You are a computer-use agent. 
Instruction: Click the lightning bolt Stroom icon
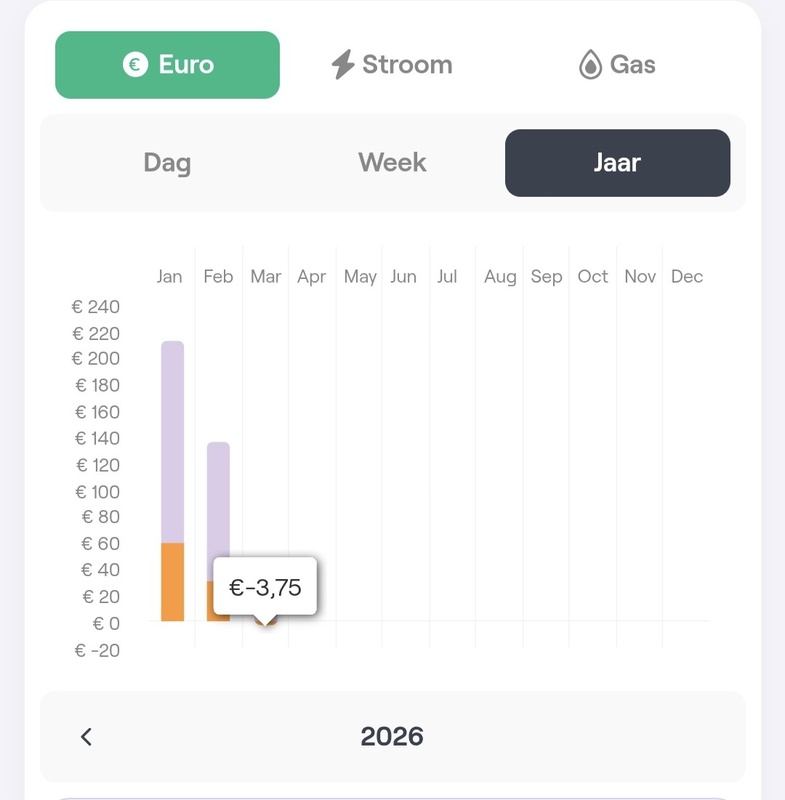coord(343,65)
